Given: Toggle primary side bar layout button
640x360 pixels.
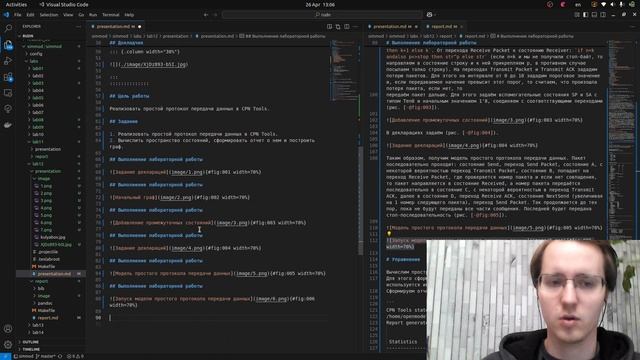Looking at the screenshot, I should coord(585,15).
